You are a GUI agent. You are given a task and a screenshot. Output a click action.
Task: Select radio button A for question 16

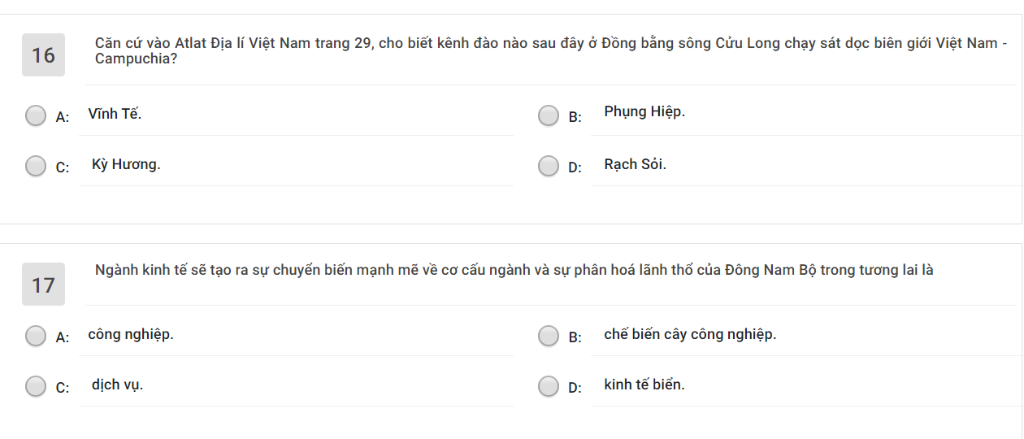[35, 116]
